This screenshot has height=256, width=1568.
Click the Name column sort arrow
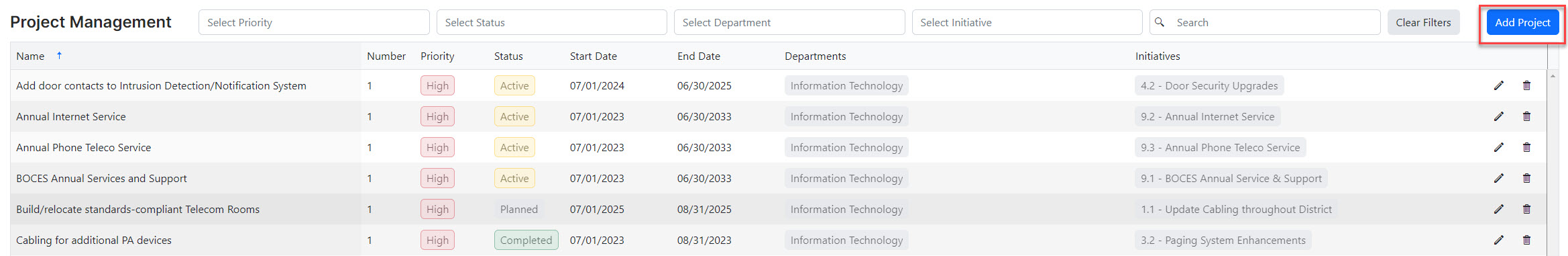tap(59, 56)
